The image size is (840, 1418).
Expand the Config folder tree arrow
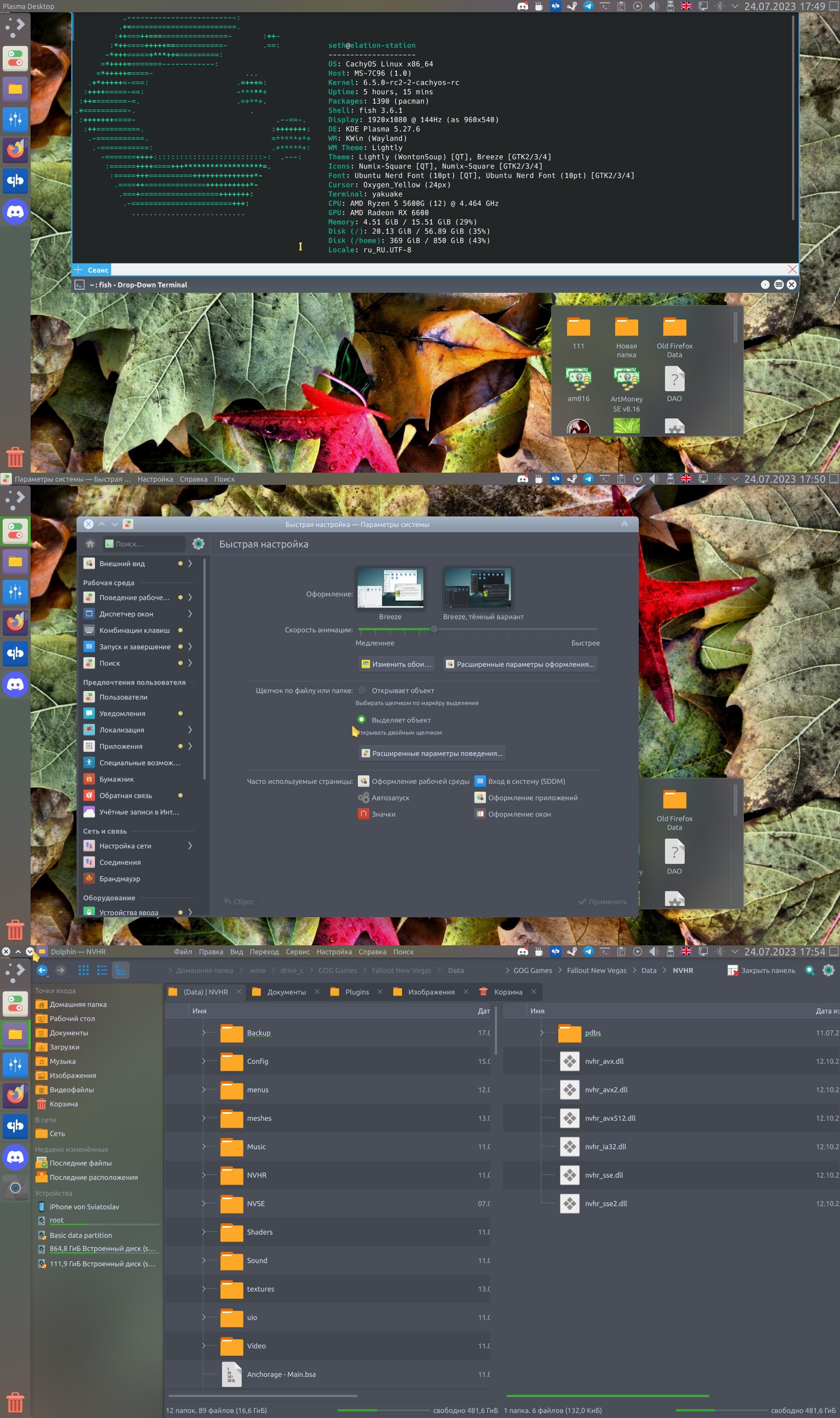pos(204,1061)
